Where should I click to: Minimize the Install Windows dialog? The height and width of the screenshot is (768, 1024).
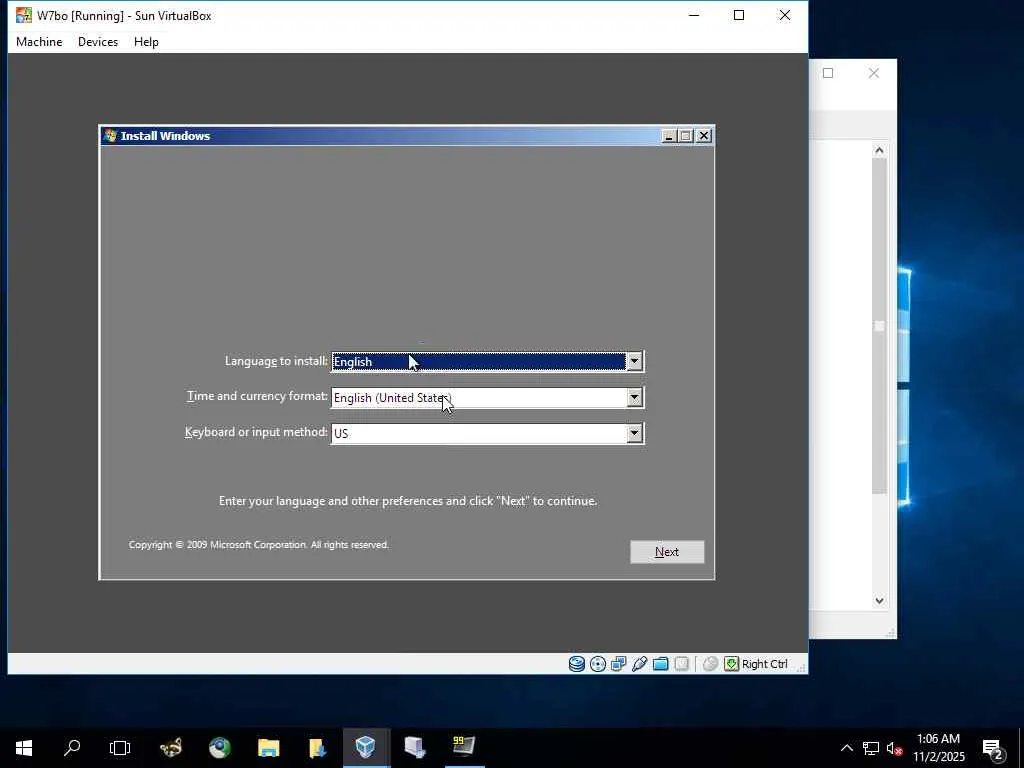click(668, 136)
